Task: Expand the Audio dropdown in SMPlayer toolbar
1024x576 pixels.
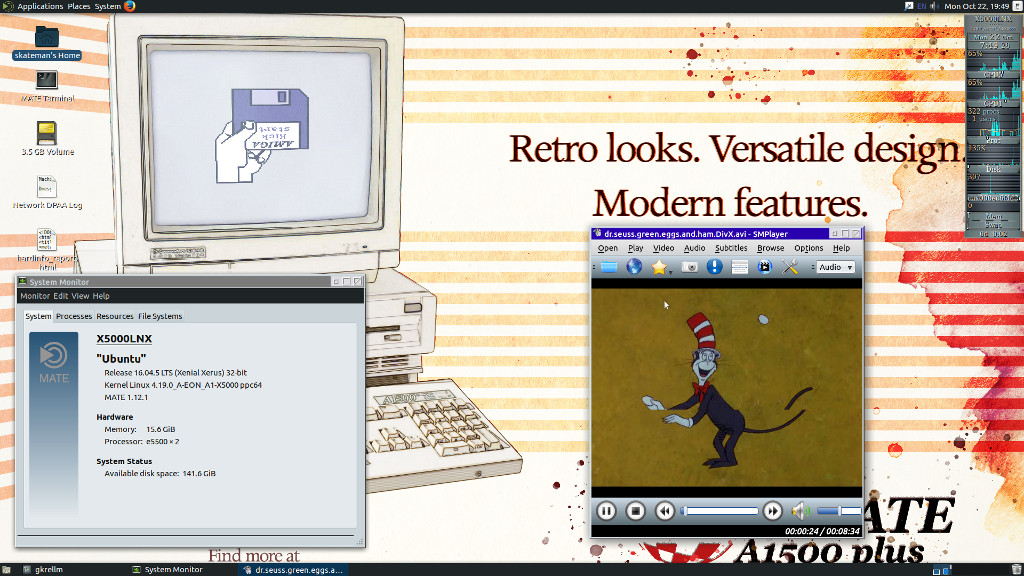Action: pyautogui.click(x=835, y=267)
